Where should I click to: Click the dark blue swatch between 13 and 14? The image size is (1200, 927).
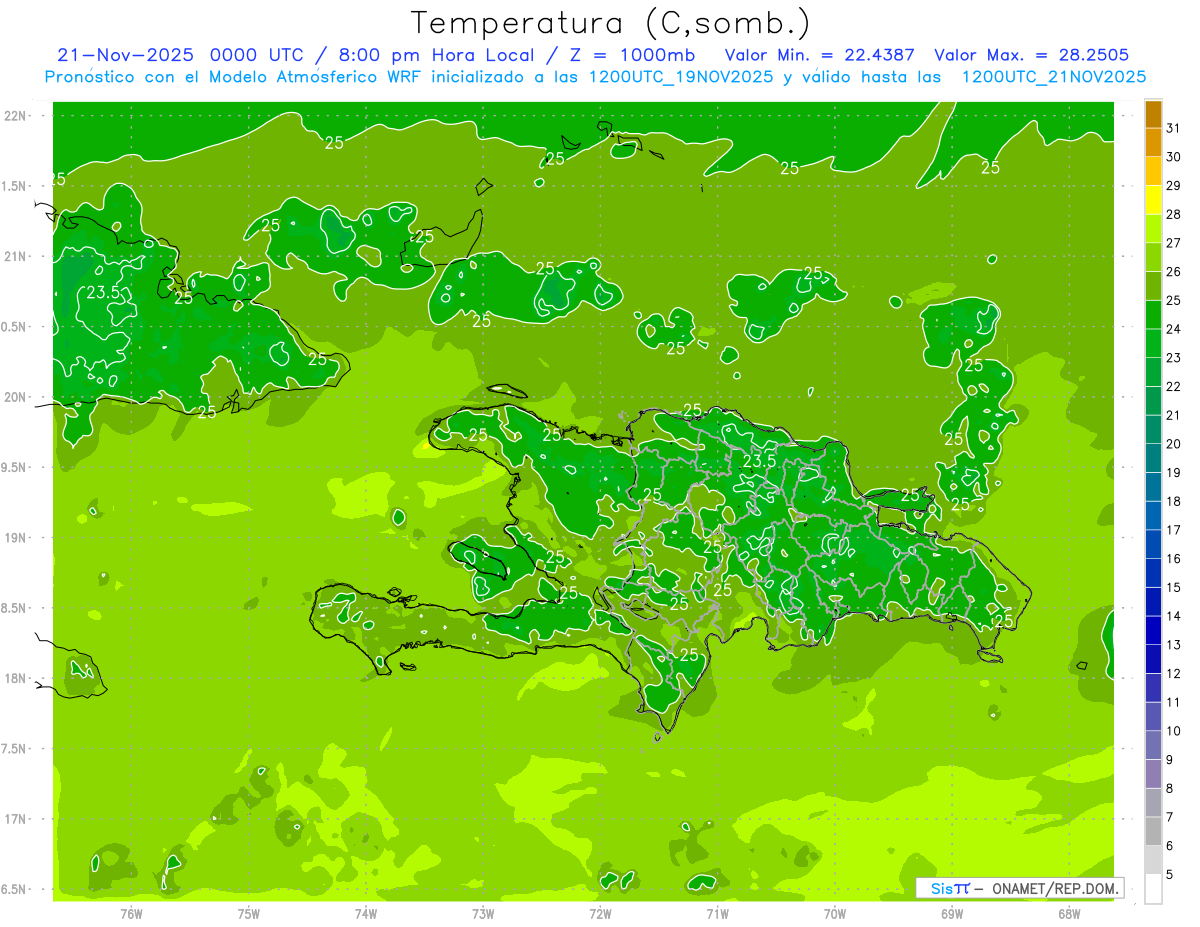click(1153, 631)
